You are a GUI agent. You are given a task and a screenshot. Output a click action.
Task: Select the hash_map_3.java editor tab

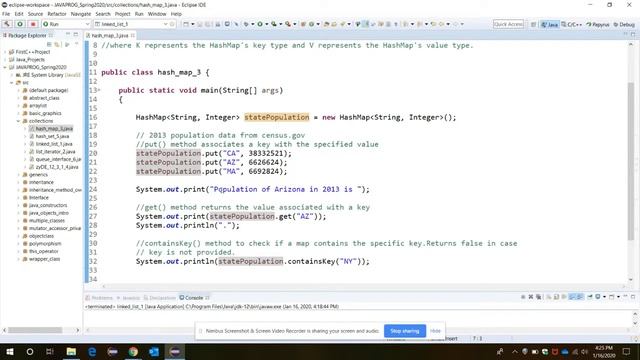click(109, 36)
